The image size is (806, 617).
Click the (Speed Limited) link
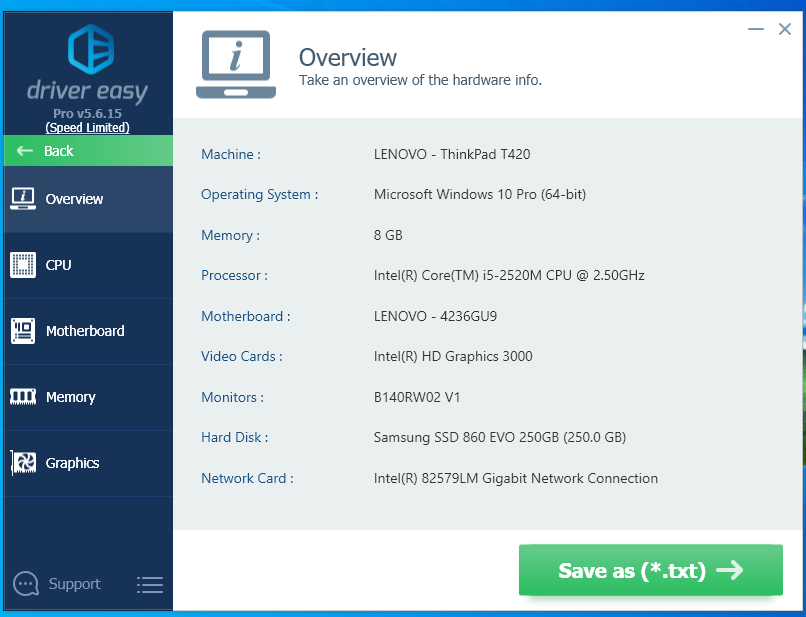[x=87, y=128]
